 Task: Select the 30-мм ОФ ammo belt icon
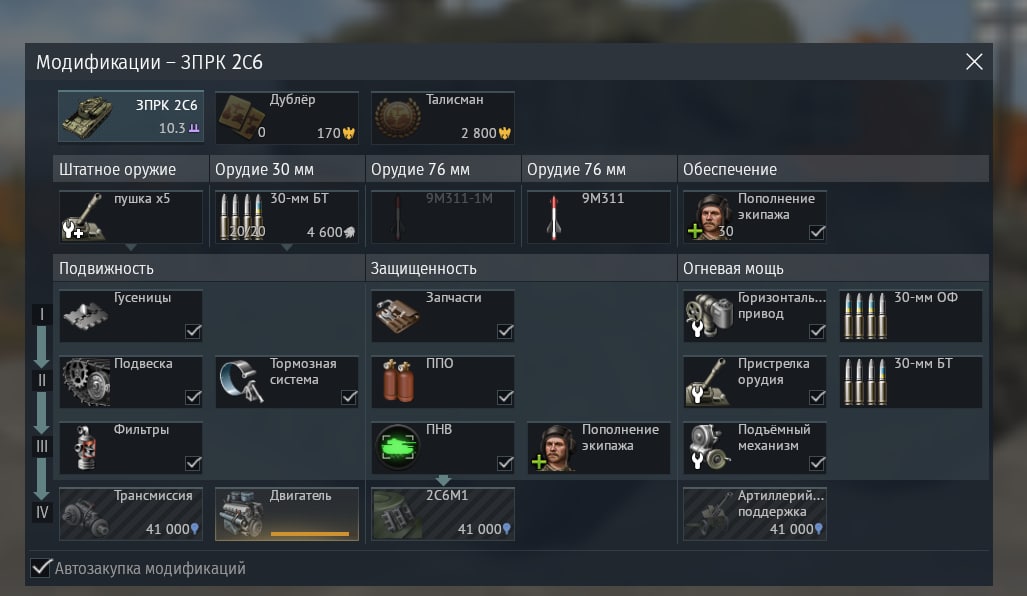tap(865, 316)
